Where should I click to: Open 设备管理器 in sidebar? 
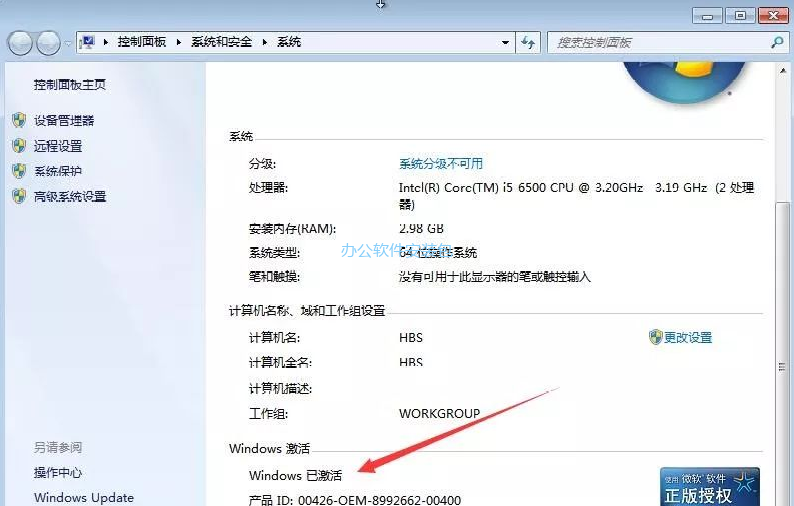pos(64,121)
